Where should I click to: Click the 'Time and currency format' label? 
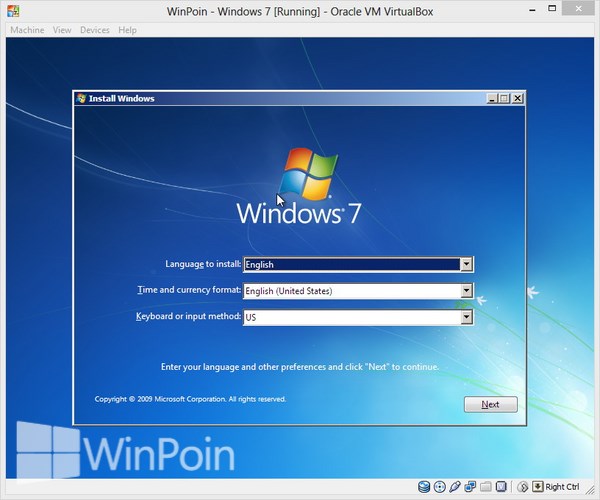pyautogui.click(x=189, y=290)
